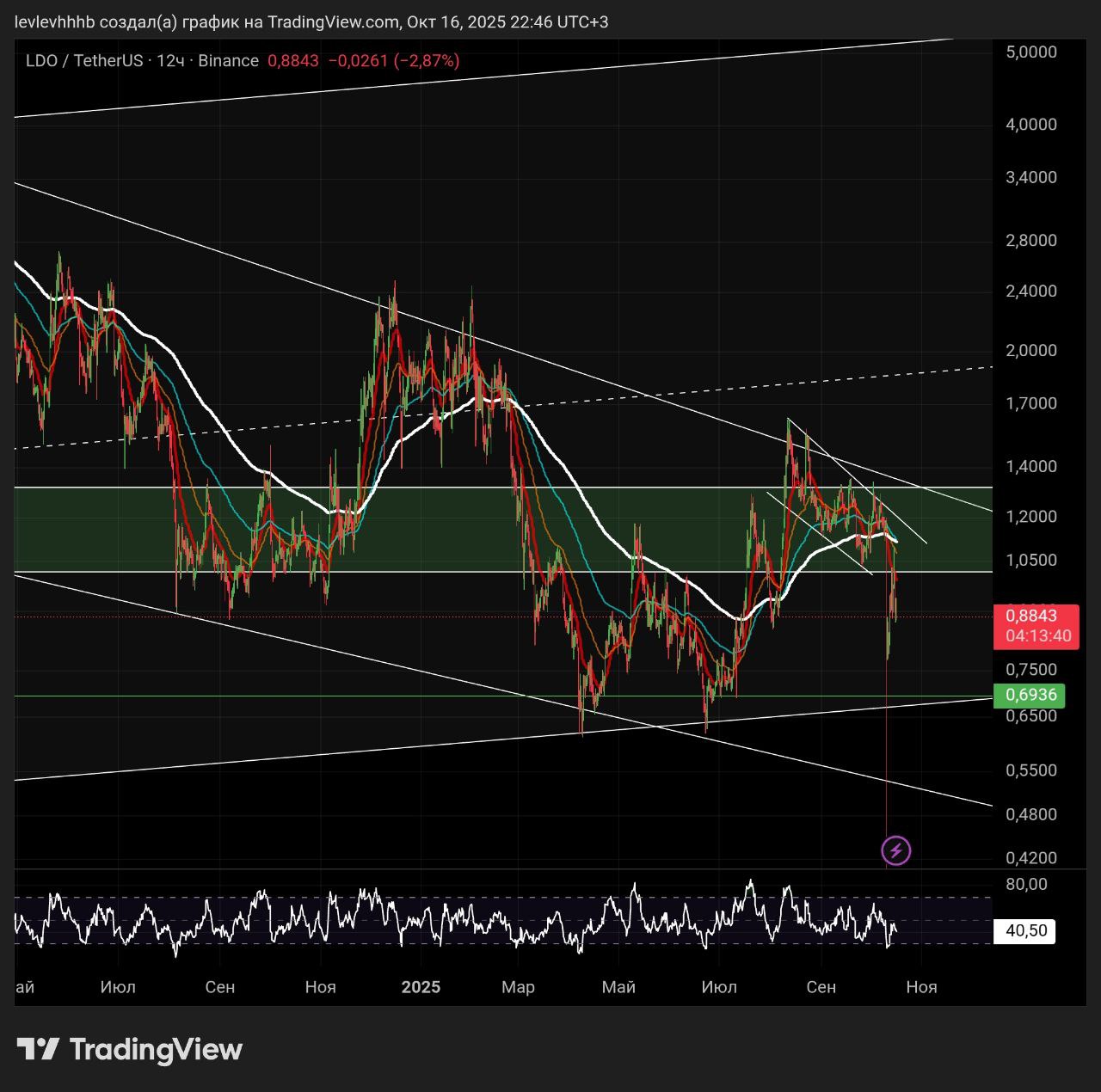Click the Binance exchange label

click(x=228, y=61)
